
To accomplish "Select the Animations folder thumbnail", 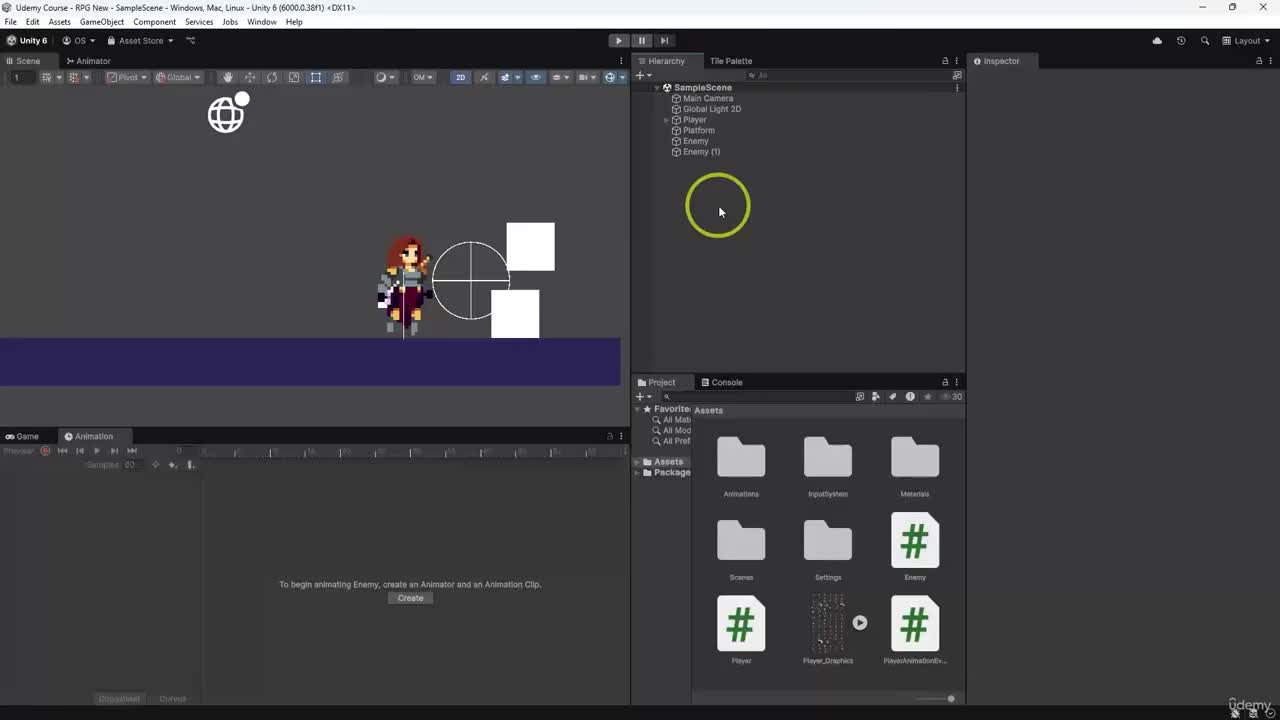I will [x=741, y=460].
